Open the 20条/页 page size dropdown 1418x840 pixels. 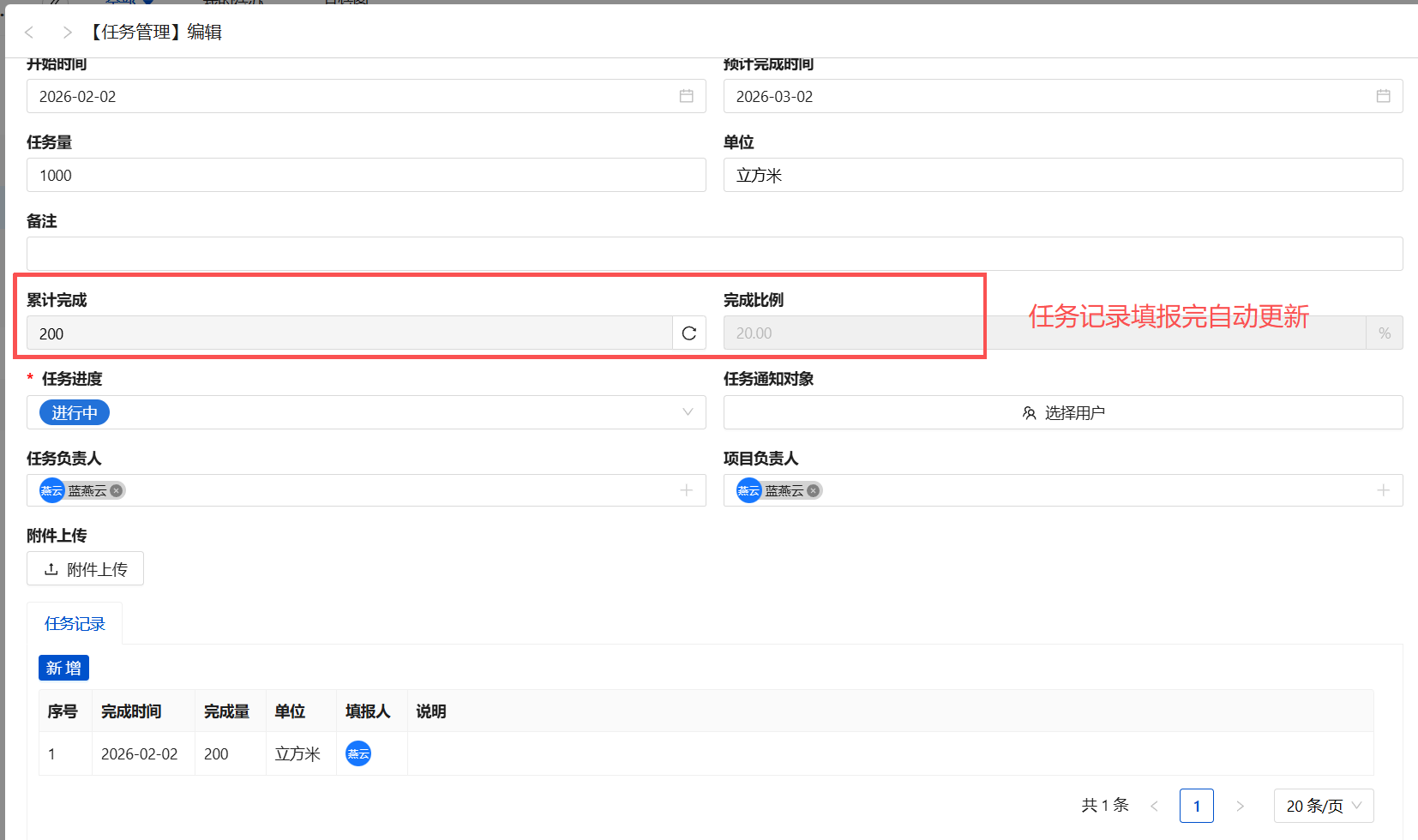1323,806
